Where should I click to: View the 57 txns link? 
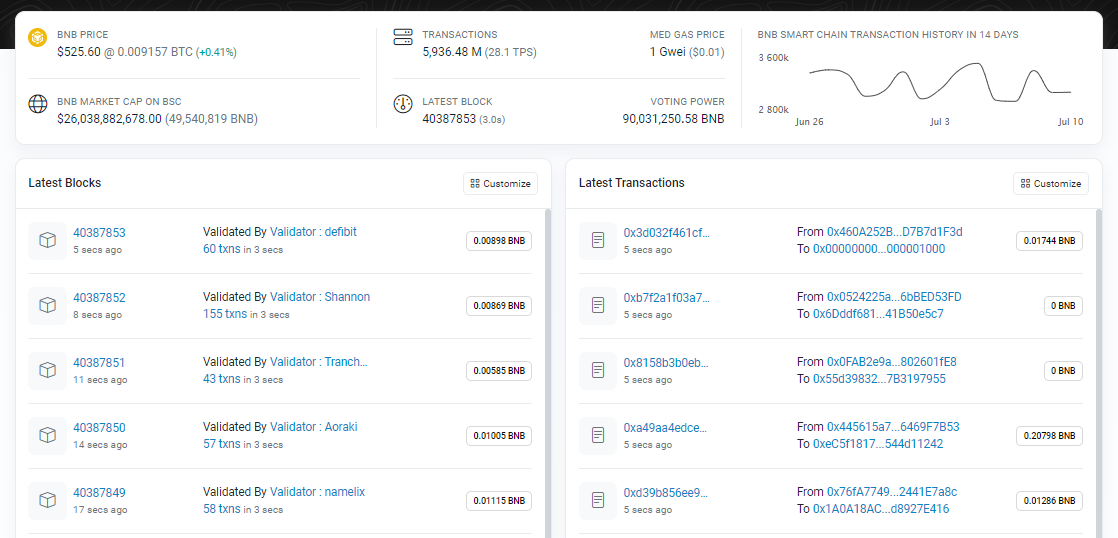(222, 444)
